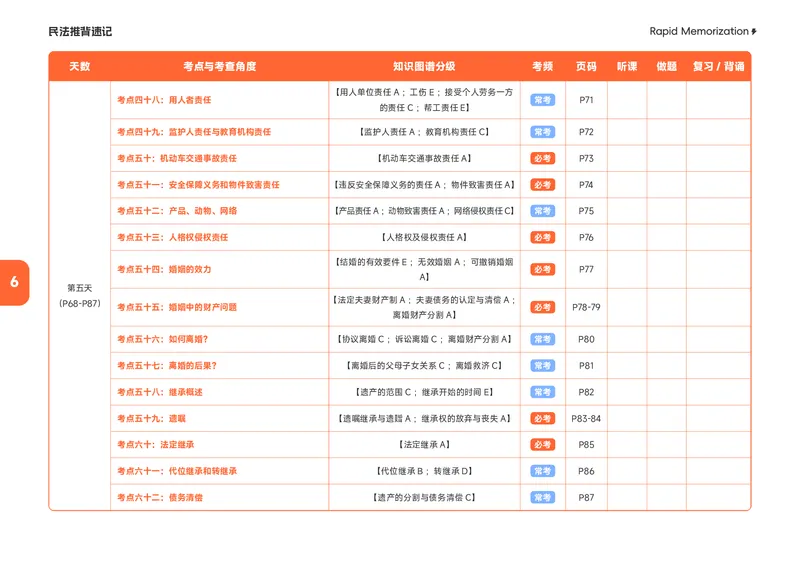The height and width of the screenshot is (566, 800).
Task: Select the 【代位继承 B；转继承 D】 cell
Action: pos(424,471)
